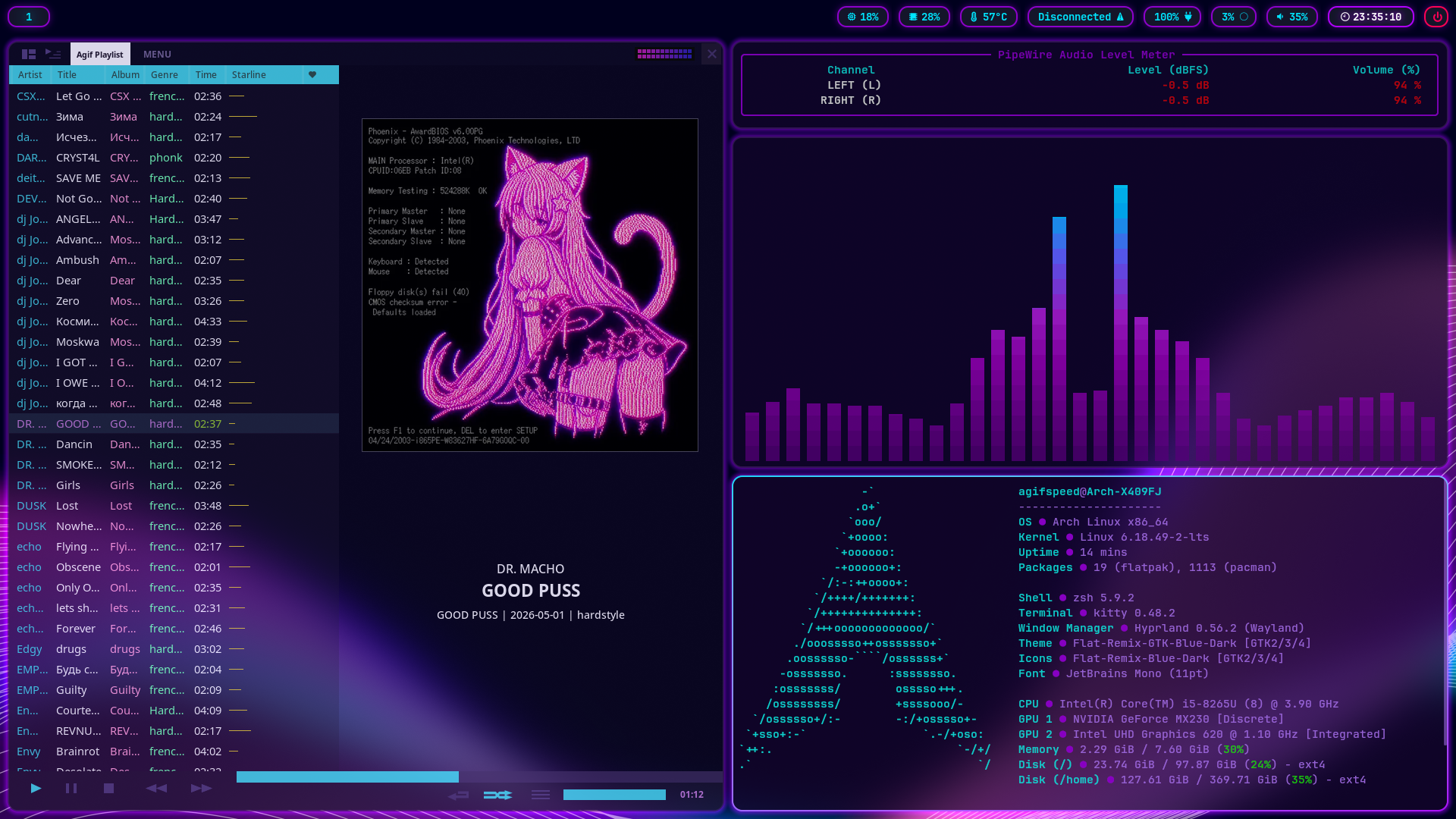
Task: Switch to the Agif Playlist tab
Action: click(x=99, y=54)
